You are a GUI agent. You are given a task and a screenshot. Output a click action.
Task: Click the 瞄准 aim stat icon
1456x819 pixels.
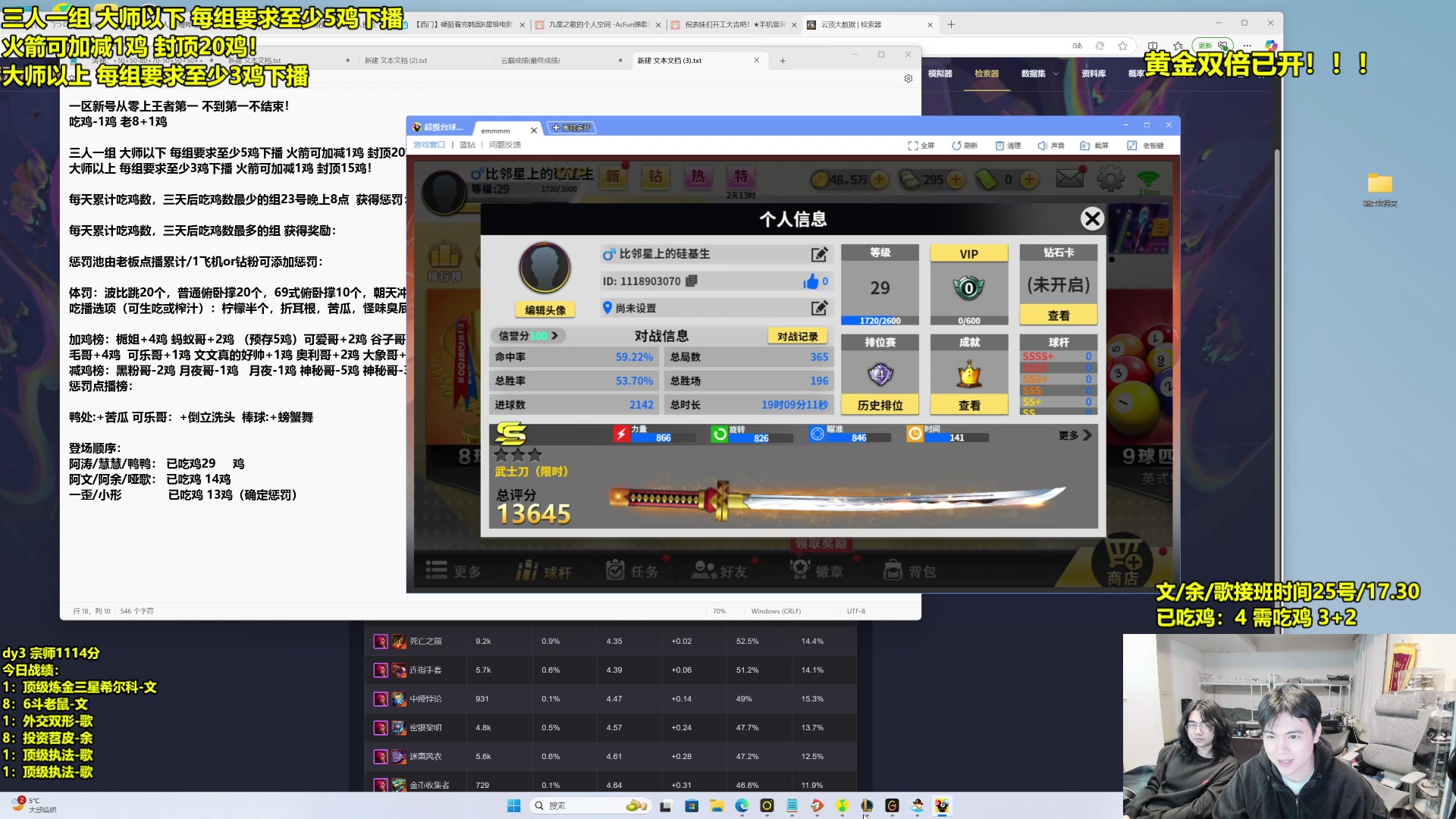click(817, 434)
